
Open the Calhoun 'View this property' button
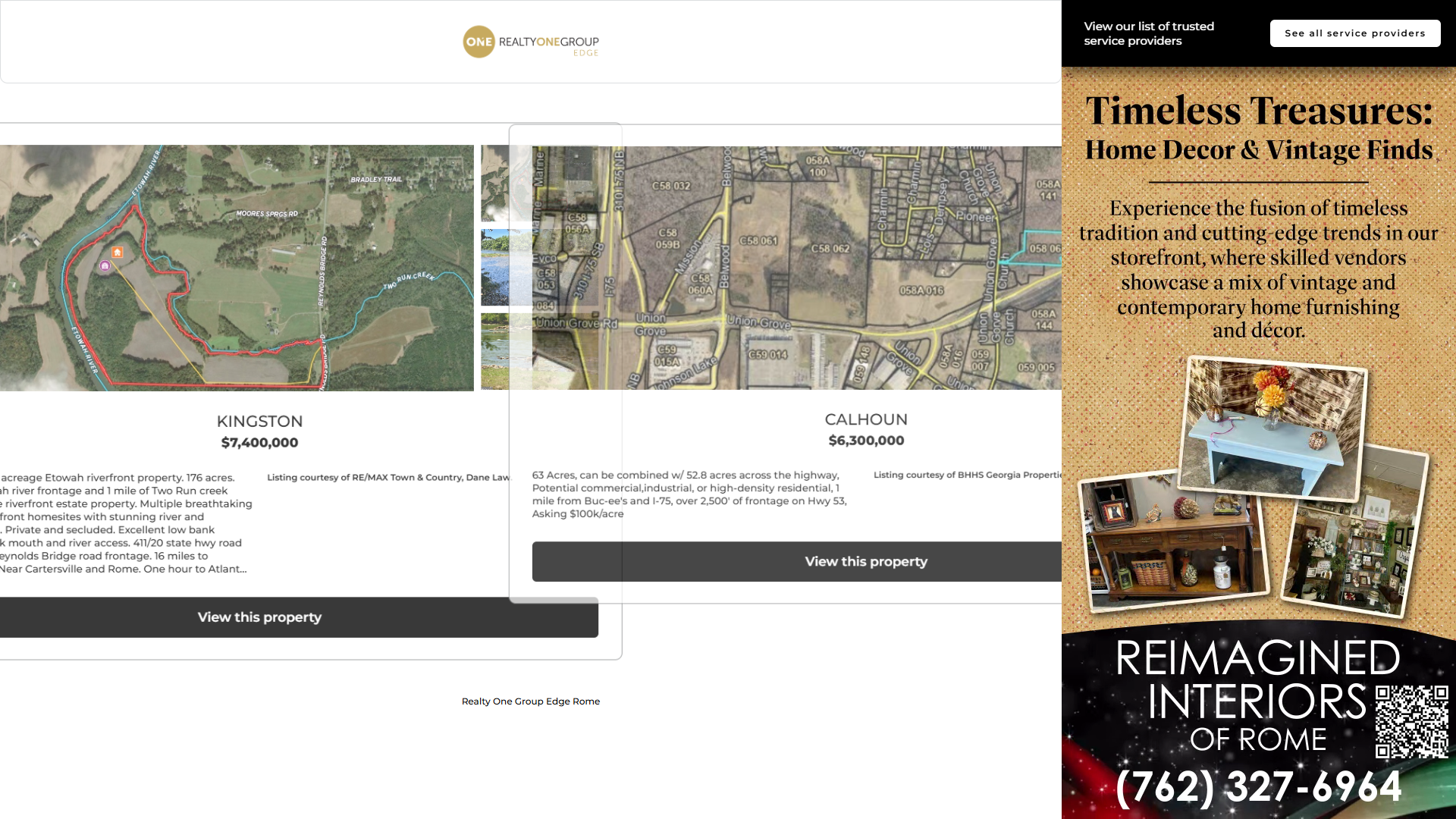click(x=866, y=562)
